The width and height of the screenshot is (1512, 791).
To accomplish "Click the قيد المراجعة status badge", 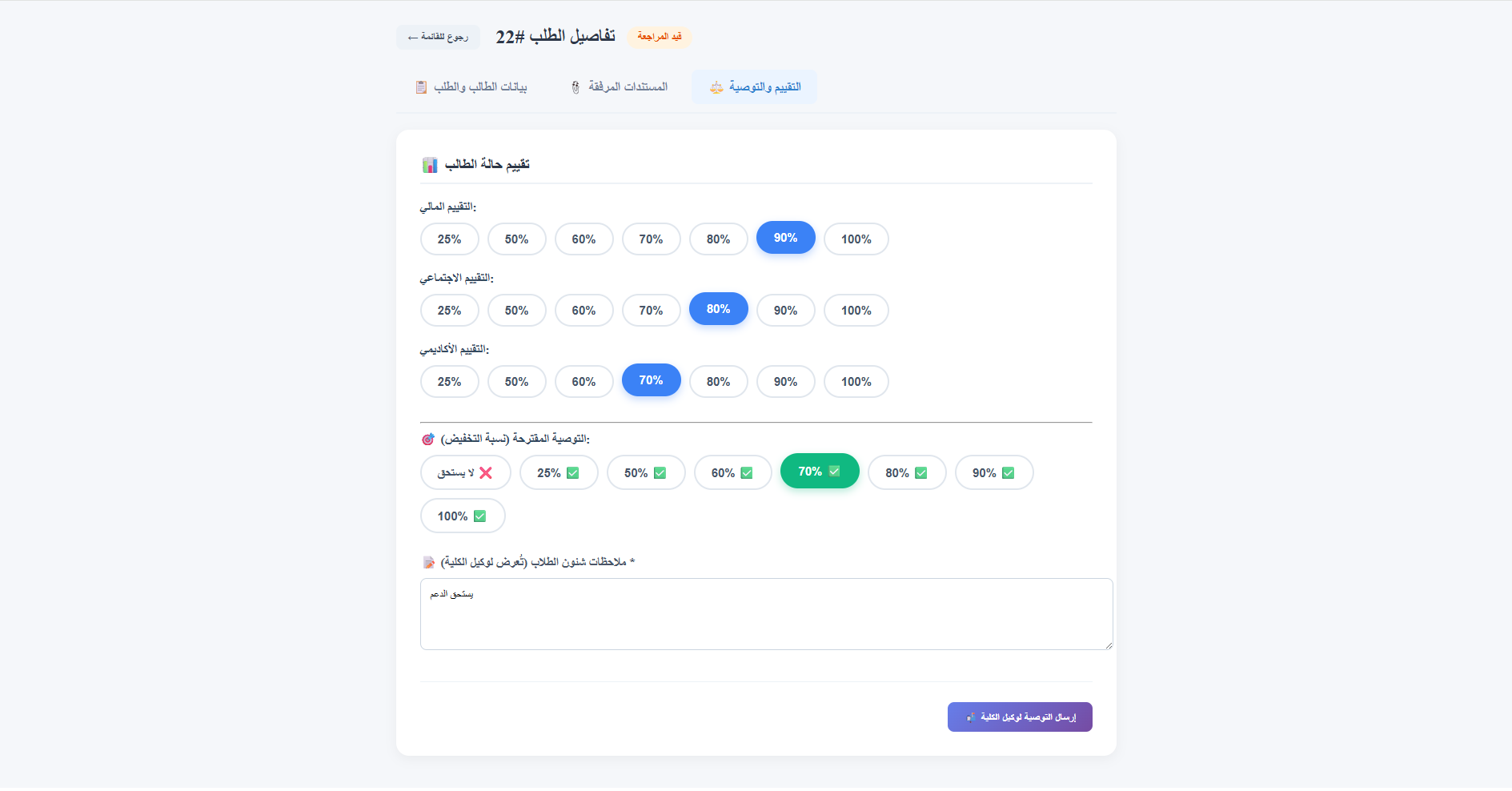I will [x=659, y=37].
